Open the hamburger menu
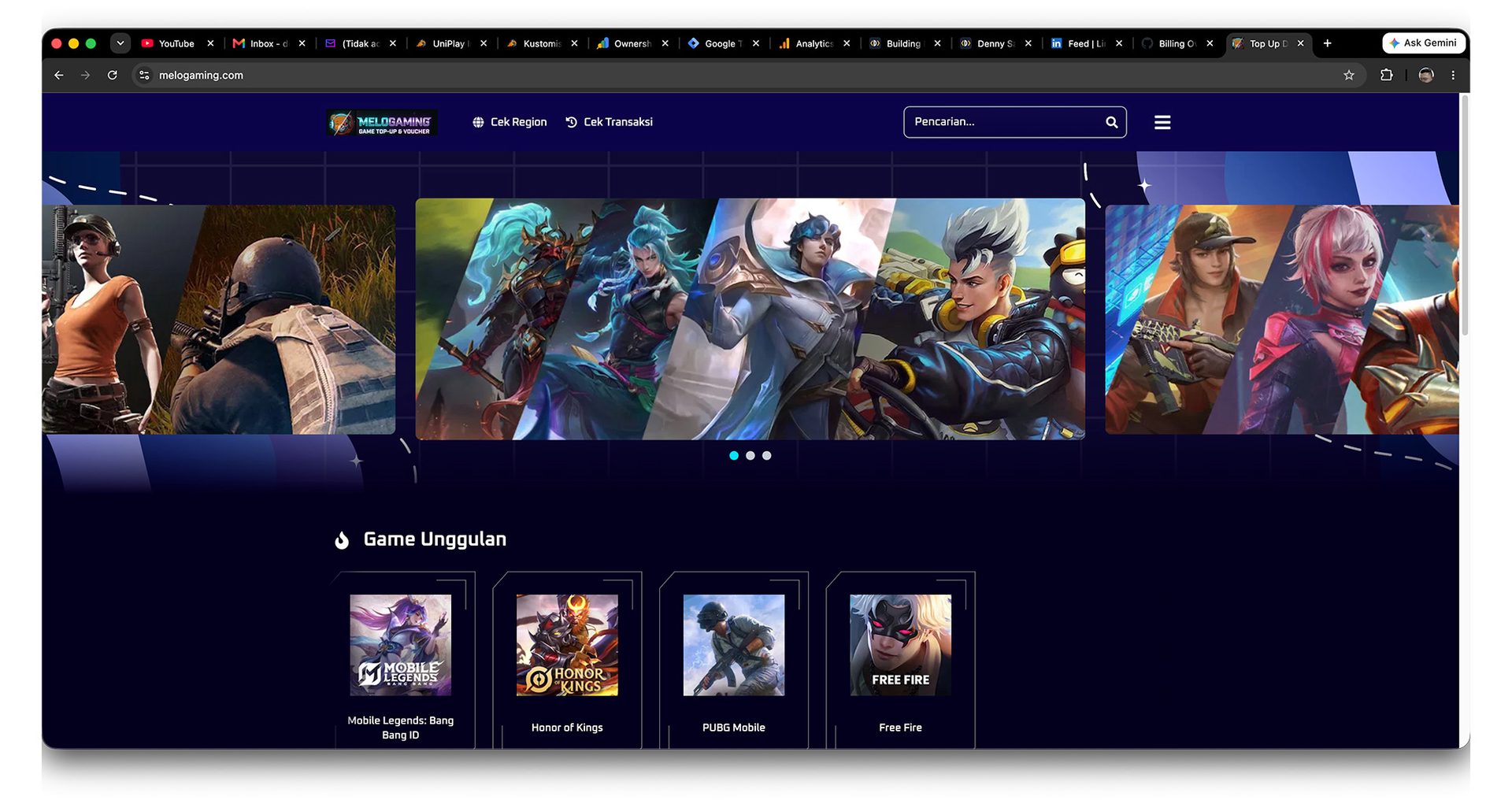The image size is (1512, 804). (1162, 122)
